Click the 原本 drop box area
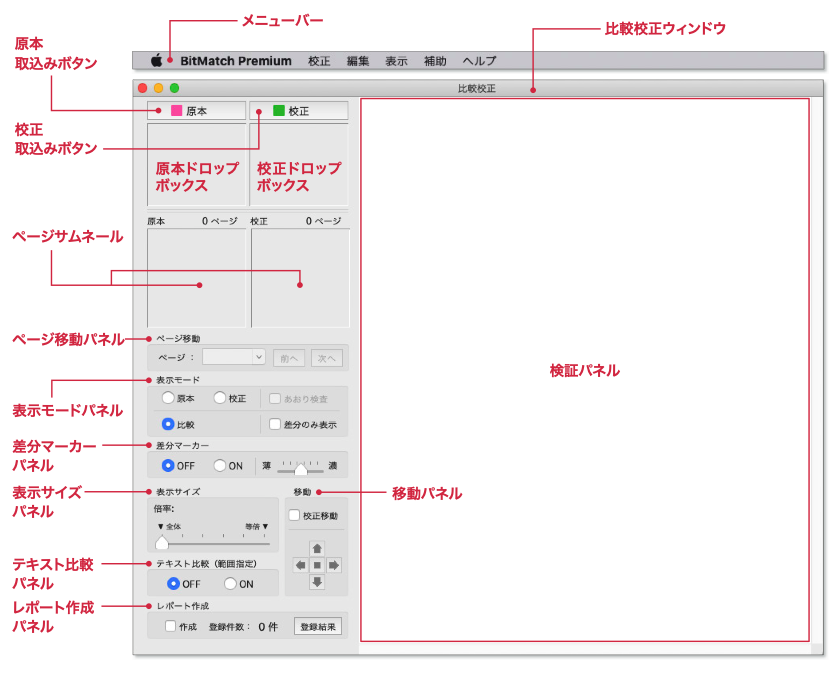 [197, 165]
